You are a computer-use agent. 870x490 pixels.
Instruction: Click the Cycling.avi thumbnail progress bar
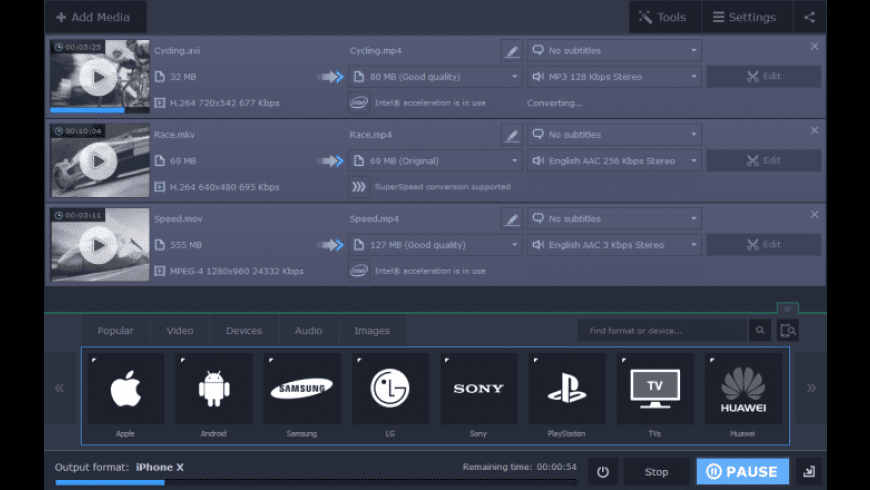tap(100, 110)
